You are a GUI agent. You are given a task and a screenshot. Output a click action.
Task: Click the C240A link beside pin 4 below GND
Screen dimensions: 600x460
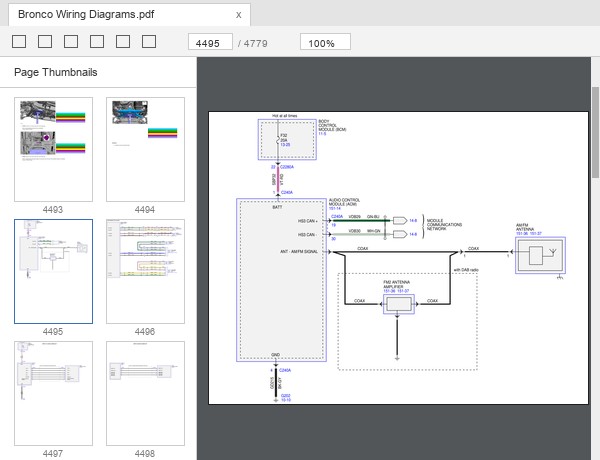(285, 370)
